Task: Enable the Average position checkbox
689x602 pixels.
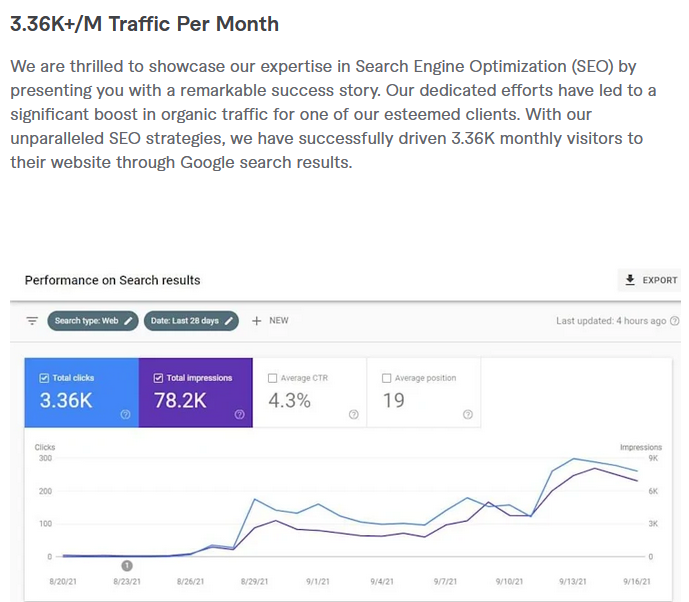Action: pos(387,378)
